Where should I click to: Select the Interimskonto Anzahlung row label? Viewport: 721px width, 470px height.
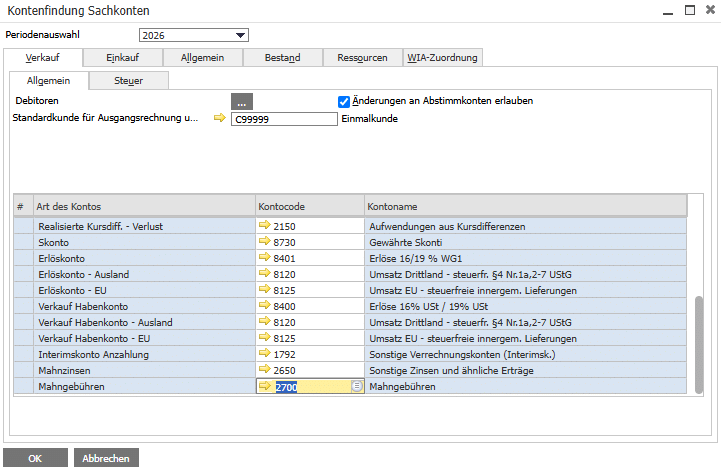click(x=93, y=355)
